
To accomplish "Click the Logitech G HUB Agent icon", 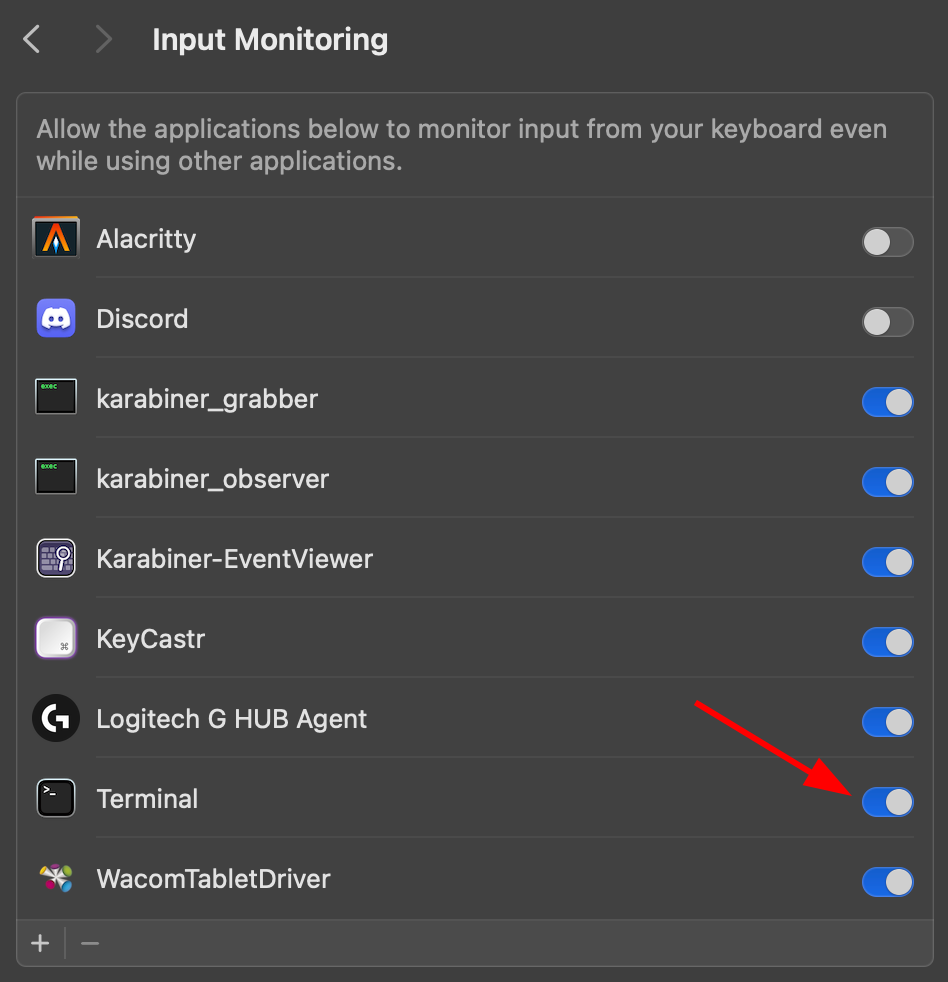I will tap(56, 718).
